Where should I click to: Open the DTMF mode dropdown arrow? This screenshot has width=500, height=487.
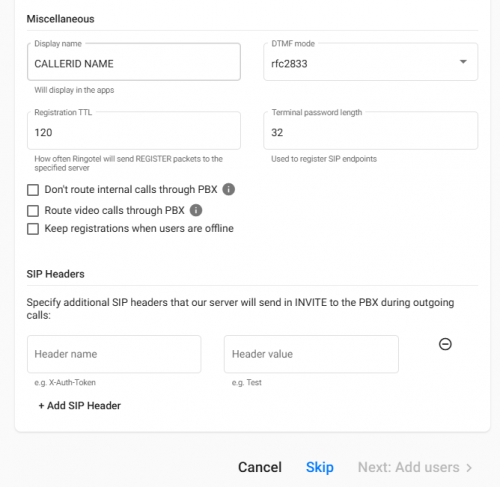coord(463,62)
